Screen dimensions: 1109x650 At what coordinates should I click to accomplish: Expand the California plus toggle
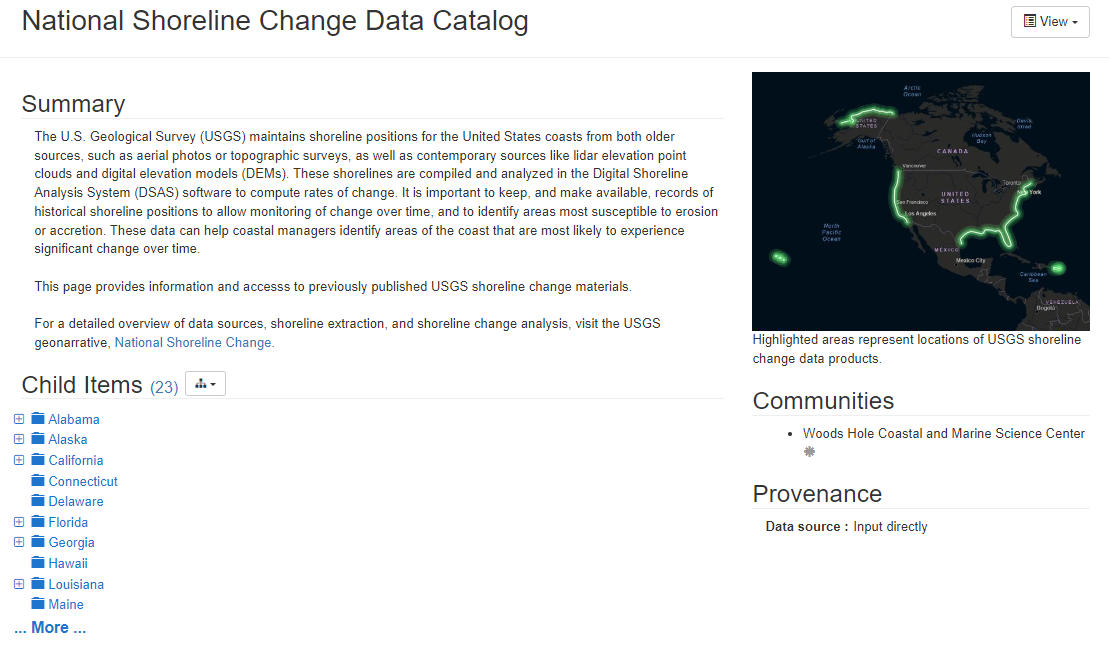click(x=19, y=460)
